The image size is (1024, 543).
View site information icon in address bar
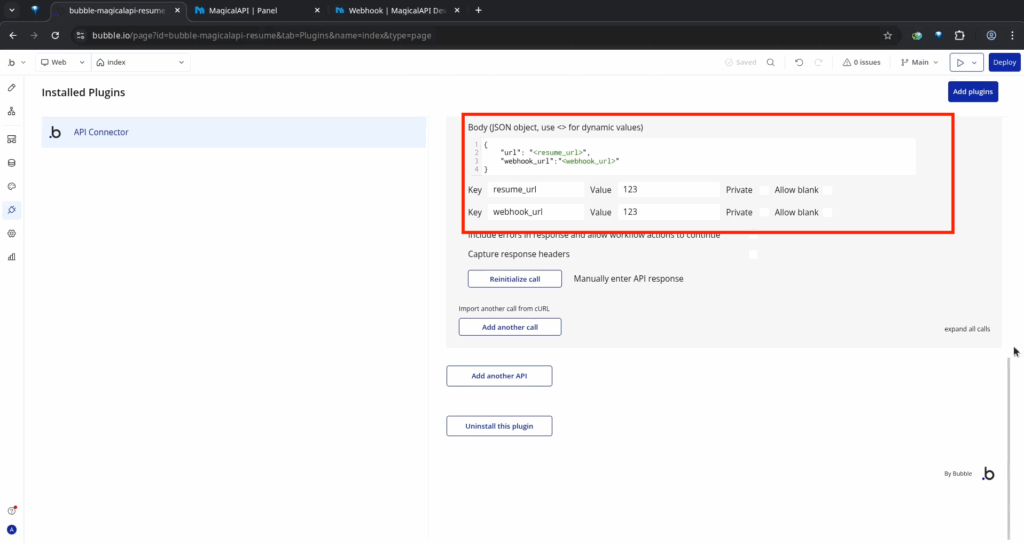tap(80, 35)
